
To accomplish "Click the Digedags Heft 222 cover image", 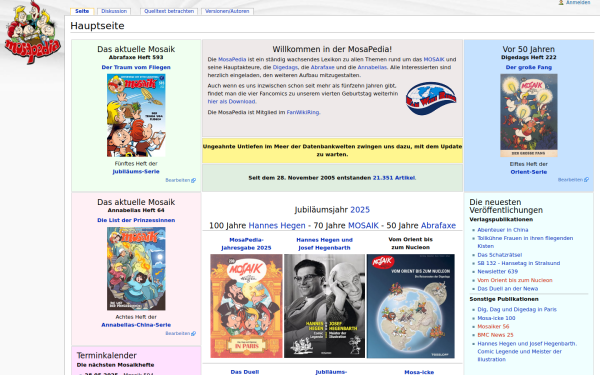I will (x=528, y=115).
